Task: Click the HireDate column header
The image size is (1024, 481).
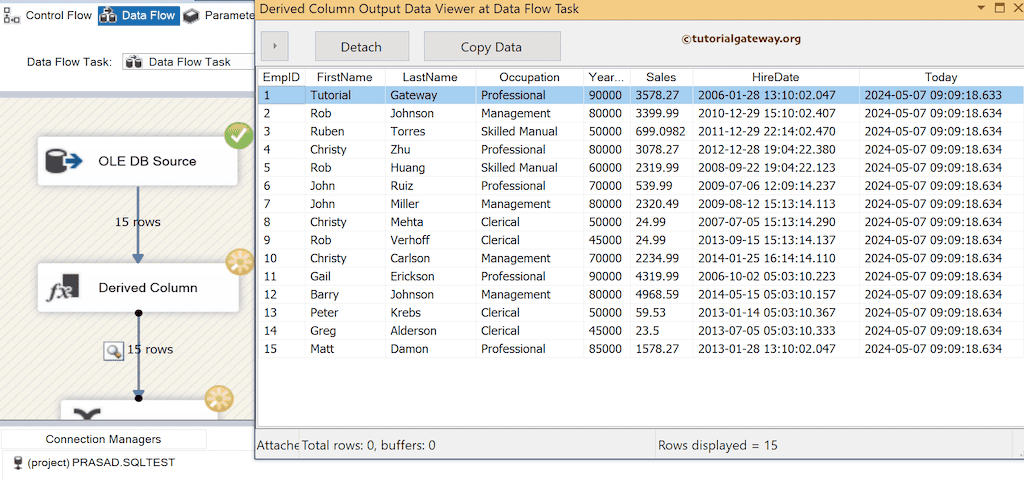Action: tap(776, 77)
